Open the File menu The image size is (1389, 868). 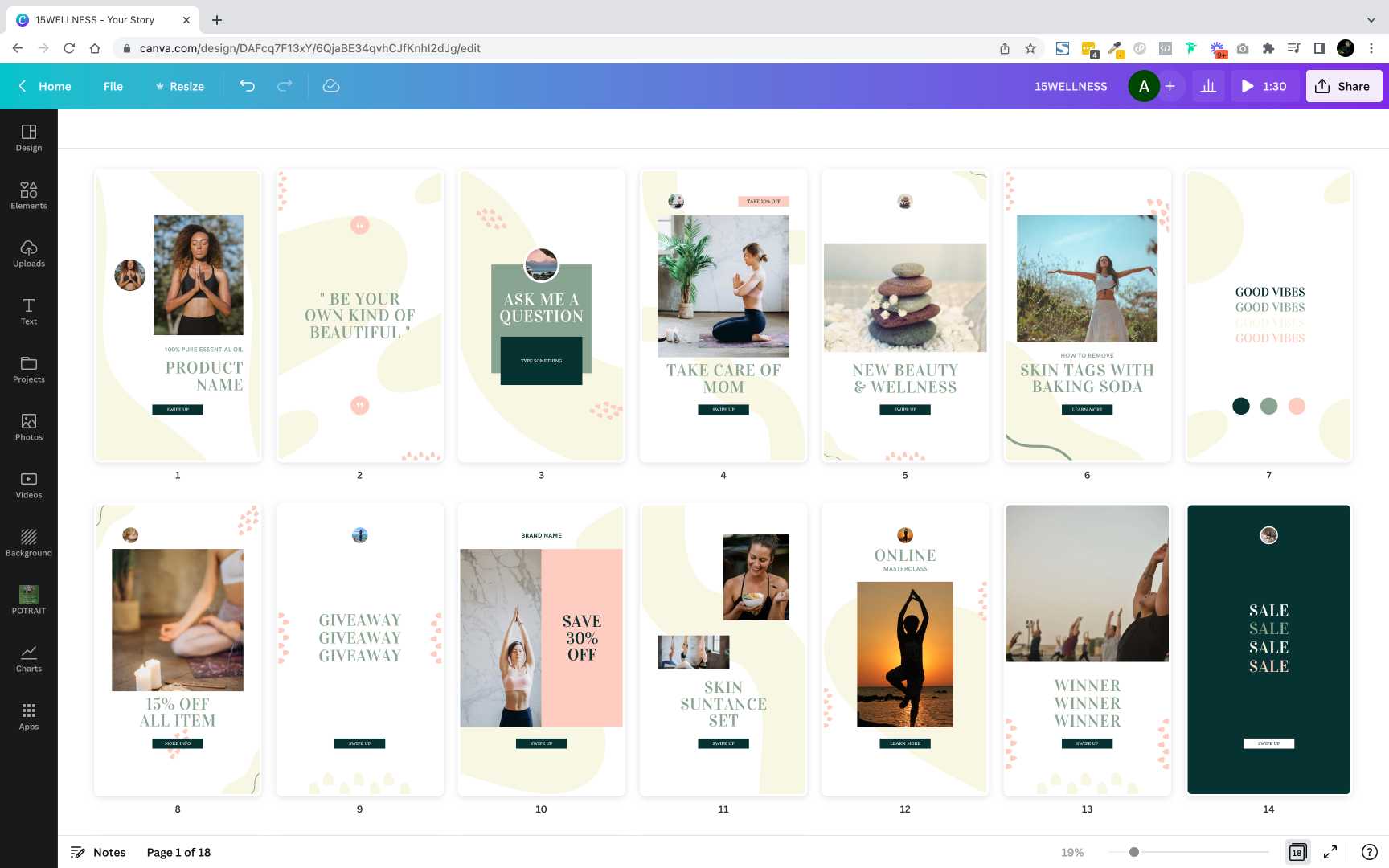pyautogui.click(x=113, y=86)
